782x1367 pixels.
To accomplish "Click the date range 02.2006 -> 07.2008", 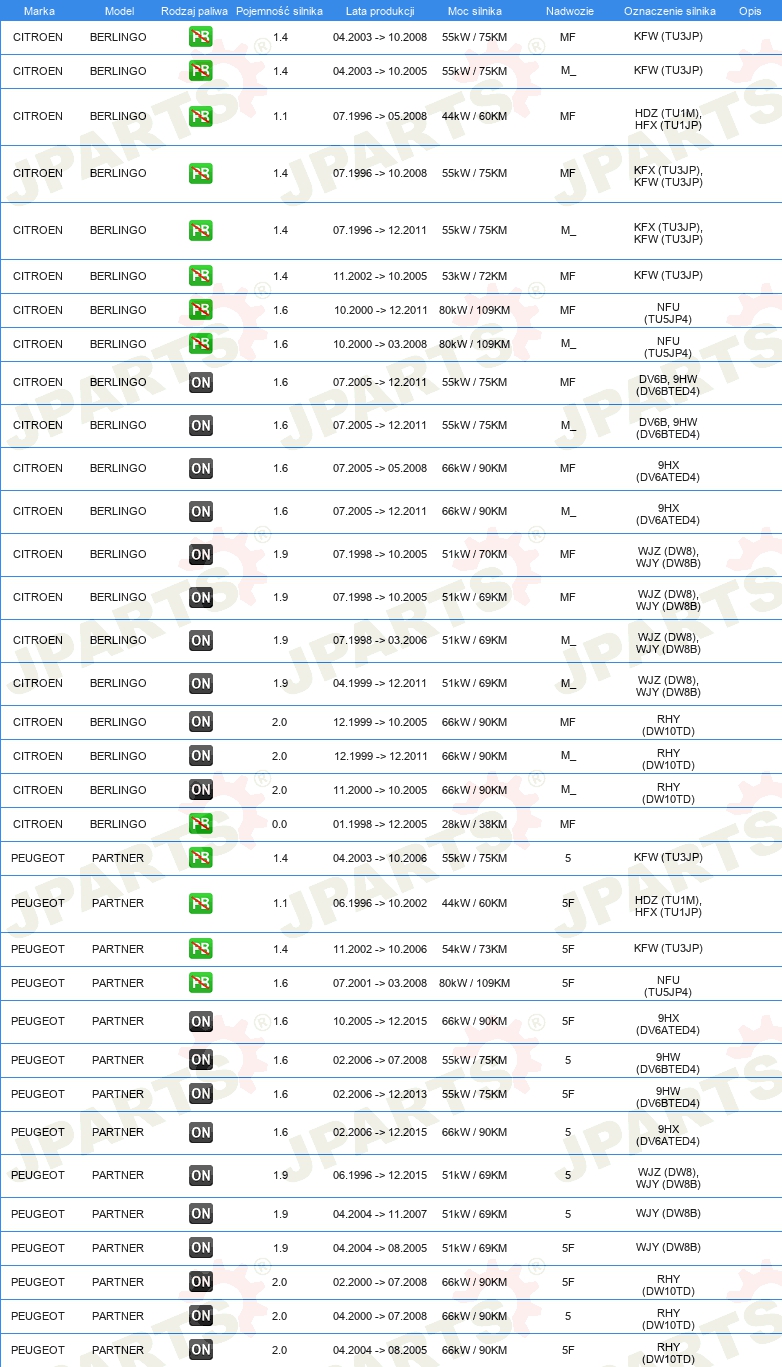I will coord(380,1060).
